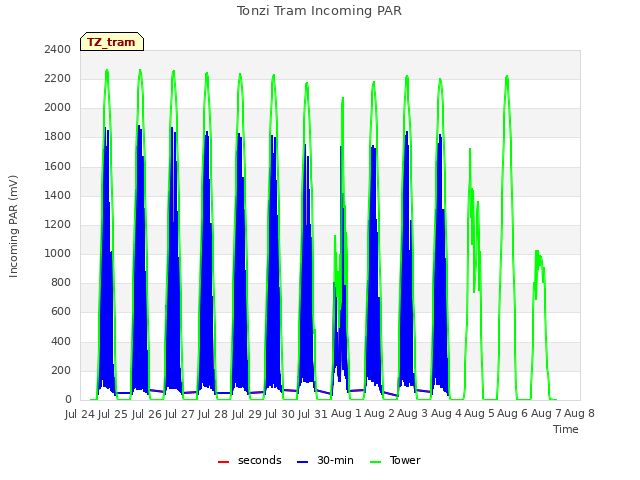
Task: Click the 'Jul 31' x-axis date label
Action: [313, 414]
